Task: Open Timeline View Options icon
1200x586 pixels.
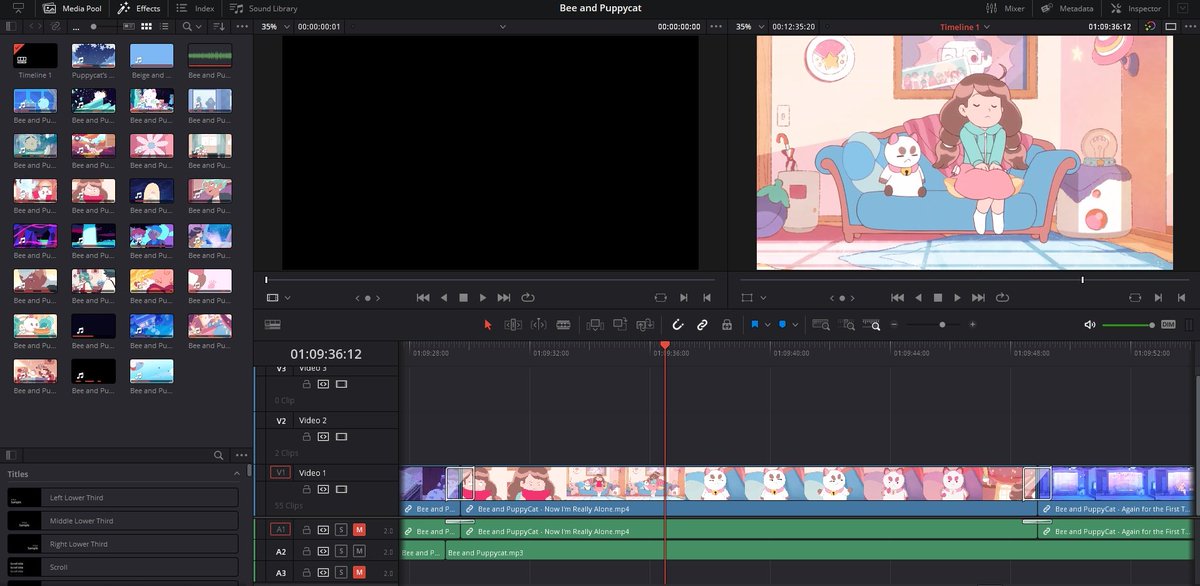Action: (x=272, y=324)
